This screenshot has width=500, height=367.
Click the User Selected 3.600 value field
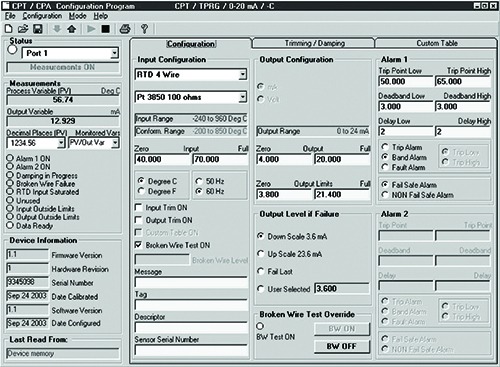tap(342, 289)
